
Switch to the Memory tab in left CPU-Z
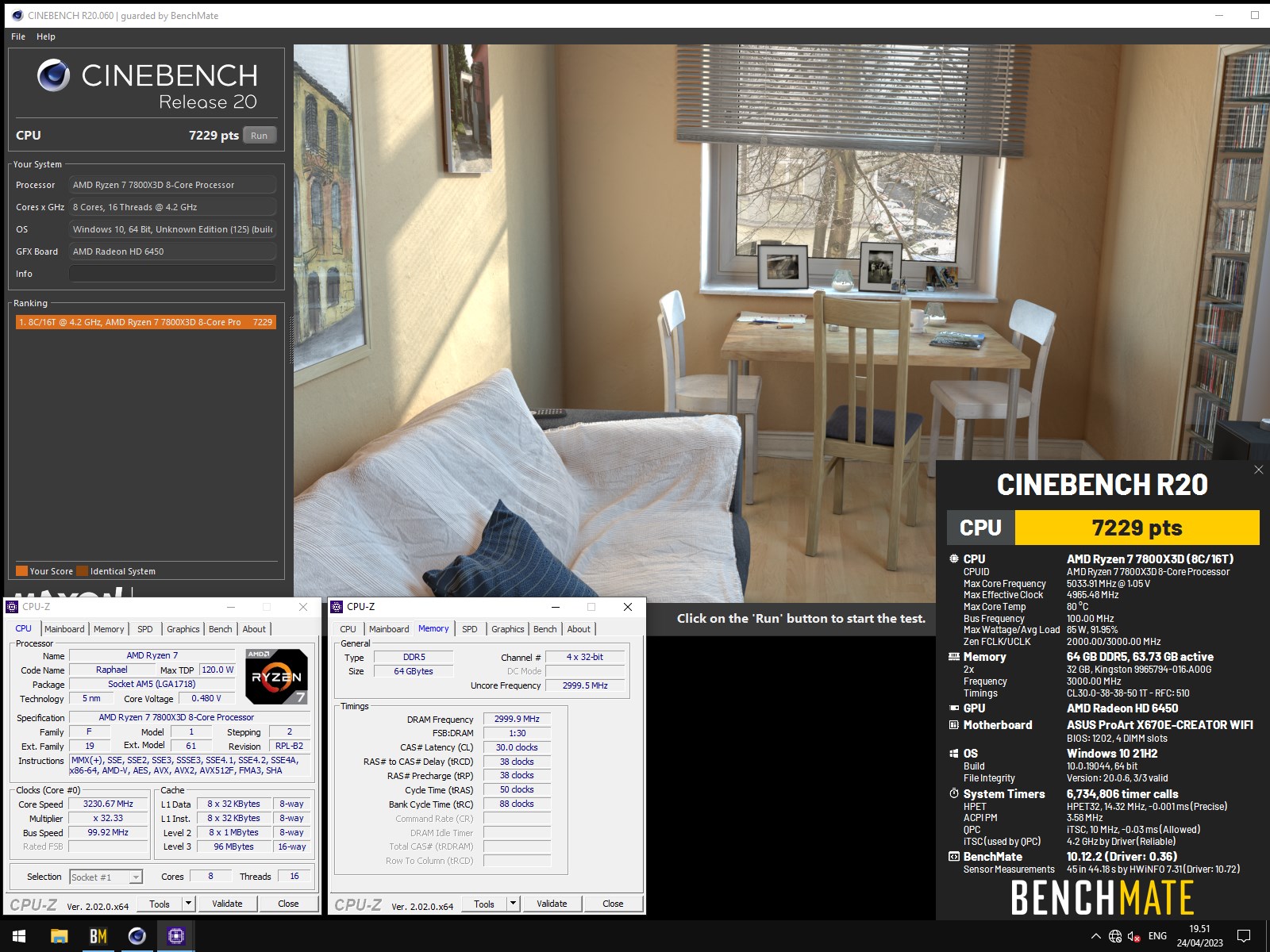(109, 629)
